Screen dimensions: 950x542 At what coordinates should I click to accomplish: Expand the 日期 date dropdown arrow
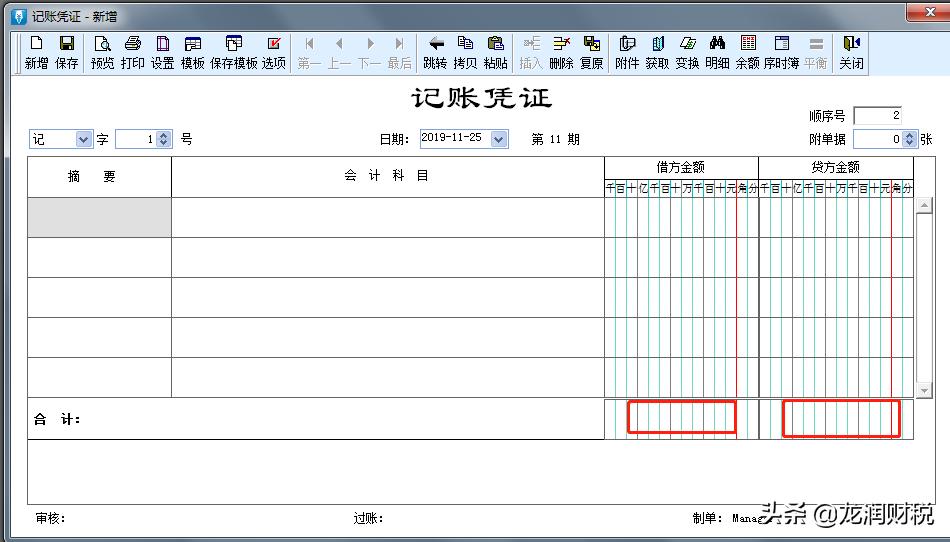coord(499,139)
